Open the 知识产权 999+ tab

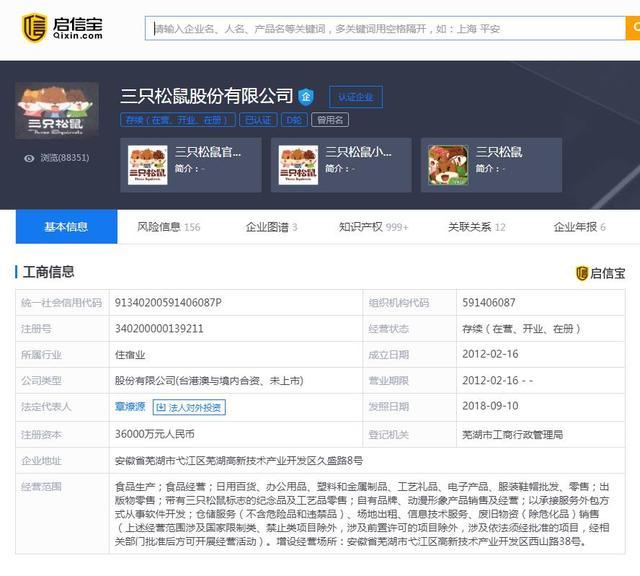(x=373, y=227)
